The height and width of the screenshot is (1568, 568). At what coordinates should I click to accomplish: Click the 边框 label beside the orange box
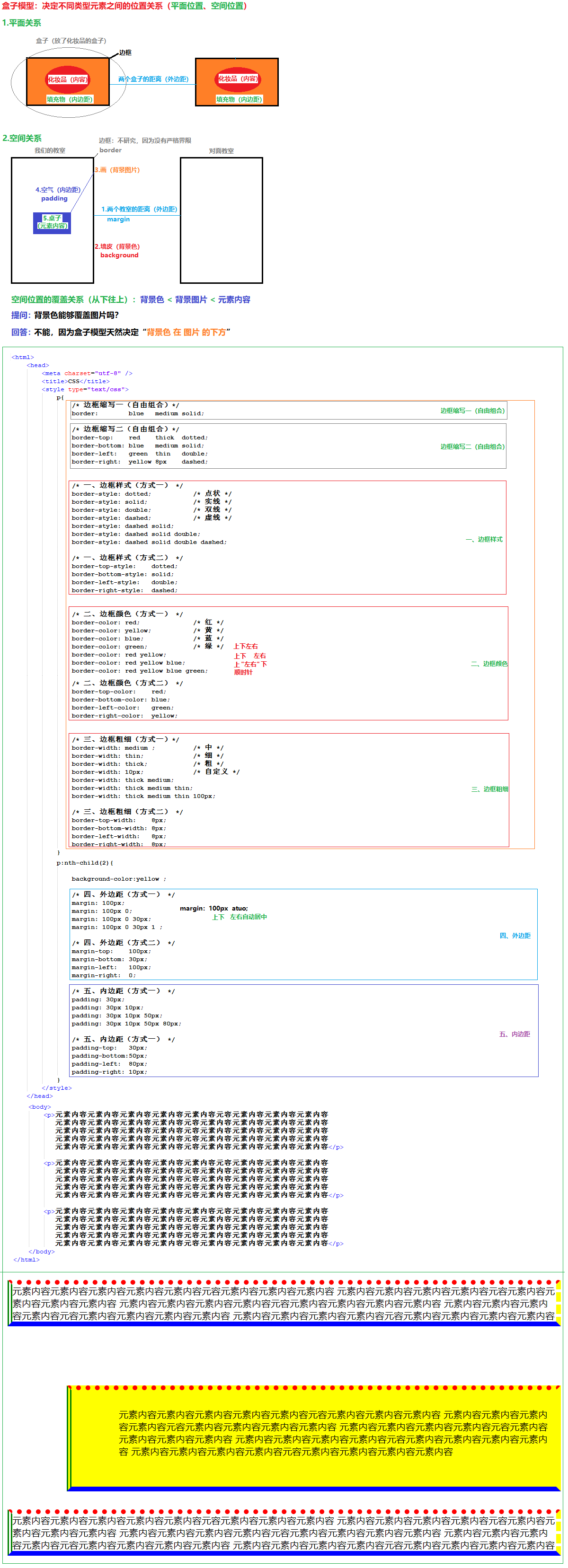pyautogui.click(x=125, y=53)
